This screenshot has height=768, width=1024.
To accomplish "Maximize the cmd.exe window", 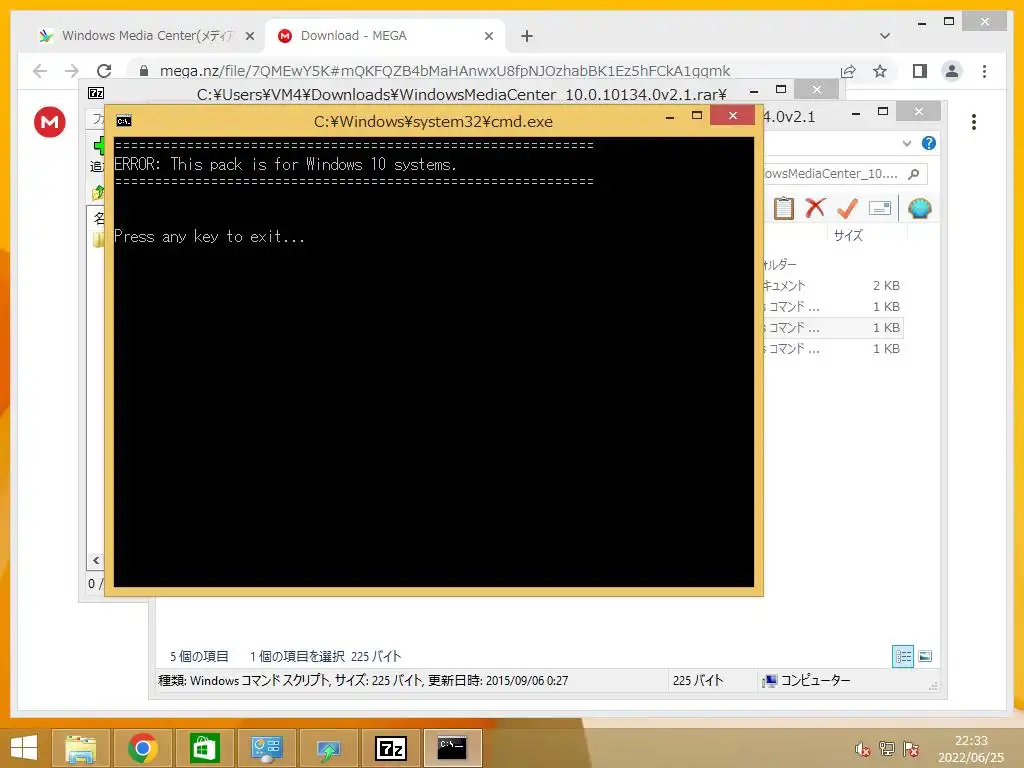I will click(697, 116).
